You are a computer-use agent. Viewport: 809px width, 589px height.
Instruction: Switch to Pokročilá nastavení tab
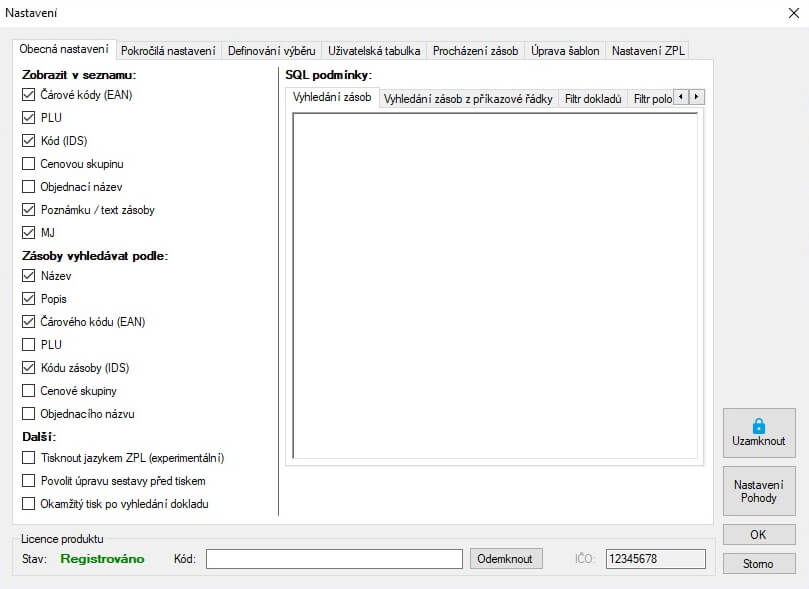(x=167, y=50)
